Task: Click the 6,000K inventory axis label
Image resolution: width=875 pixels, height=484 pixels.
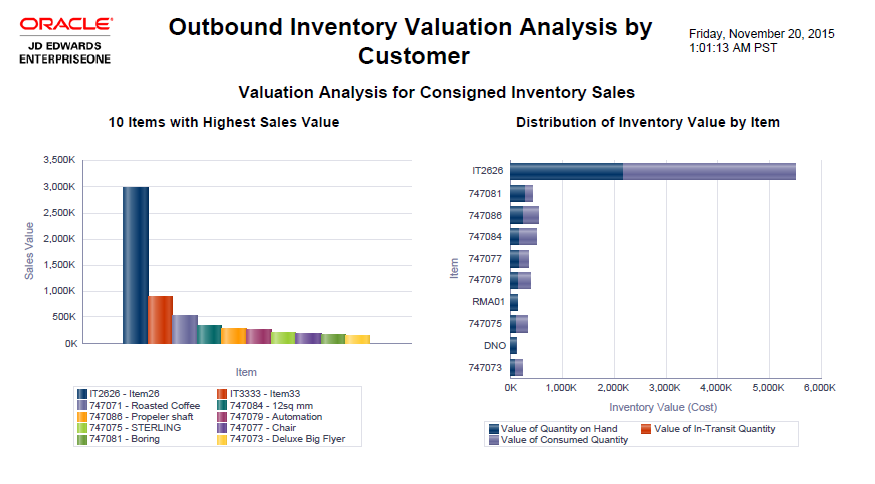Action: coord(820,388)
